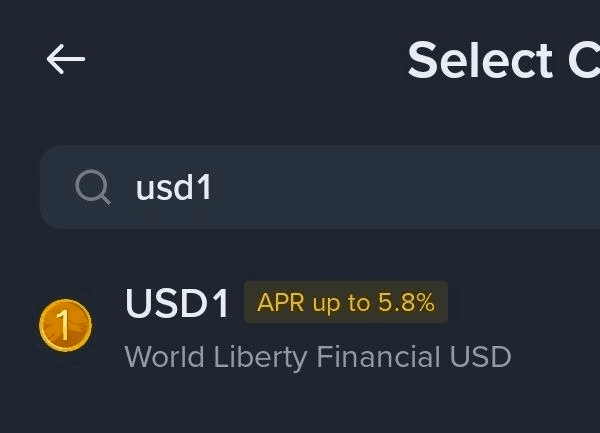The image size is (600, 433).
Task: Select the round gold '1' token logo
Action: [x=65, y=325]
